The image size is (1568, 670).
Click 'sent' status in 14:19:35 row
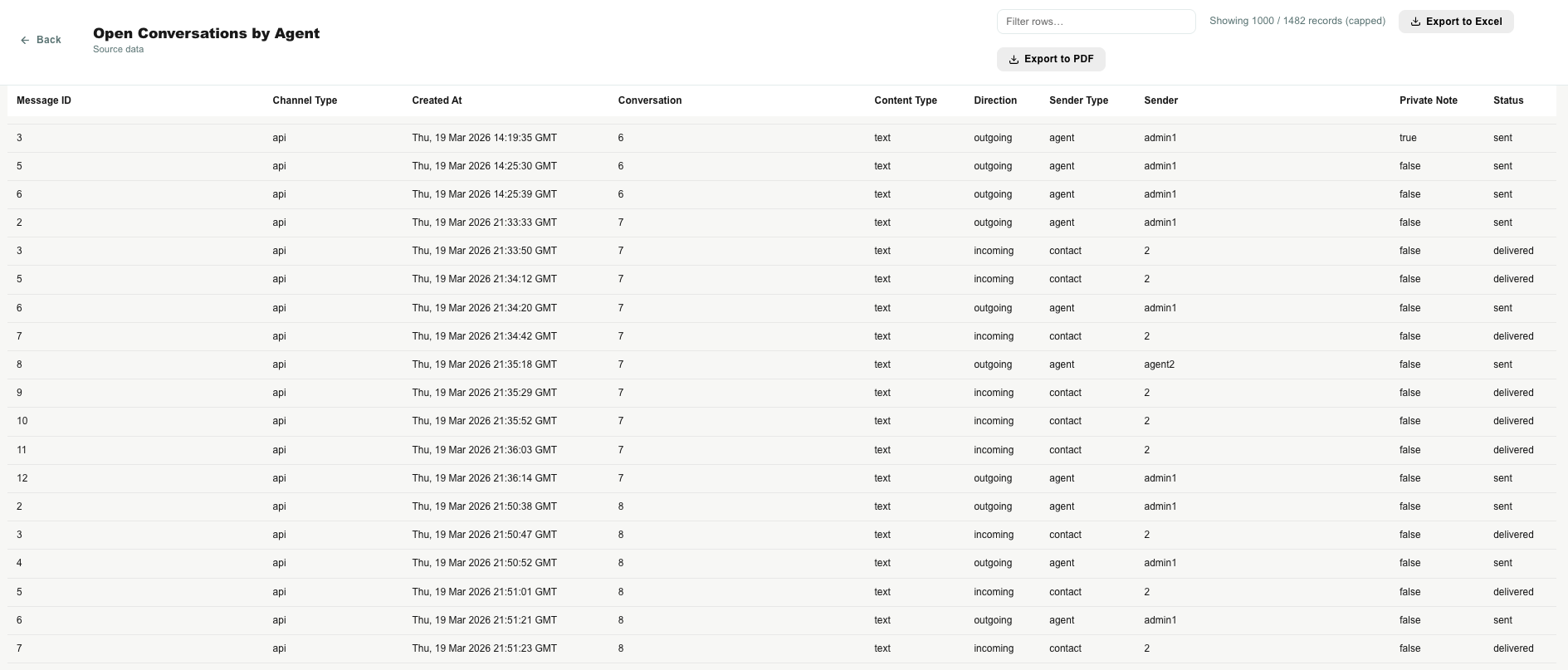click(1502, 138)
